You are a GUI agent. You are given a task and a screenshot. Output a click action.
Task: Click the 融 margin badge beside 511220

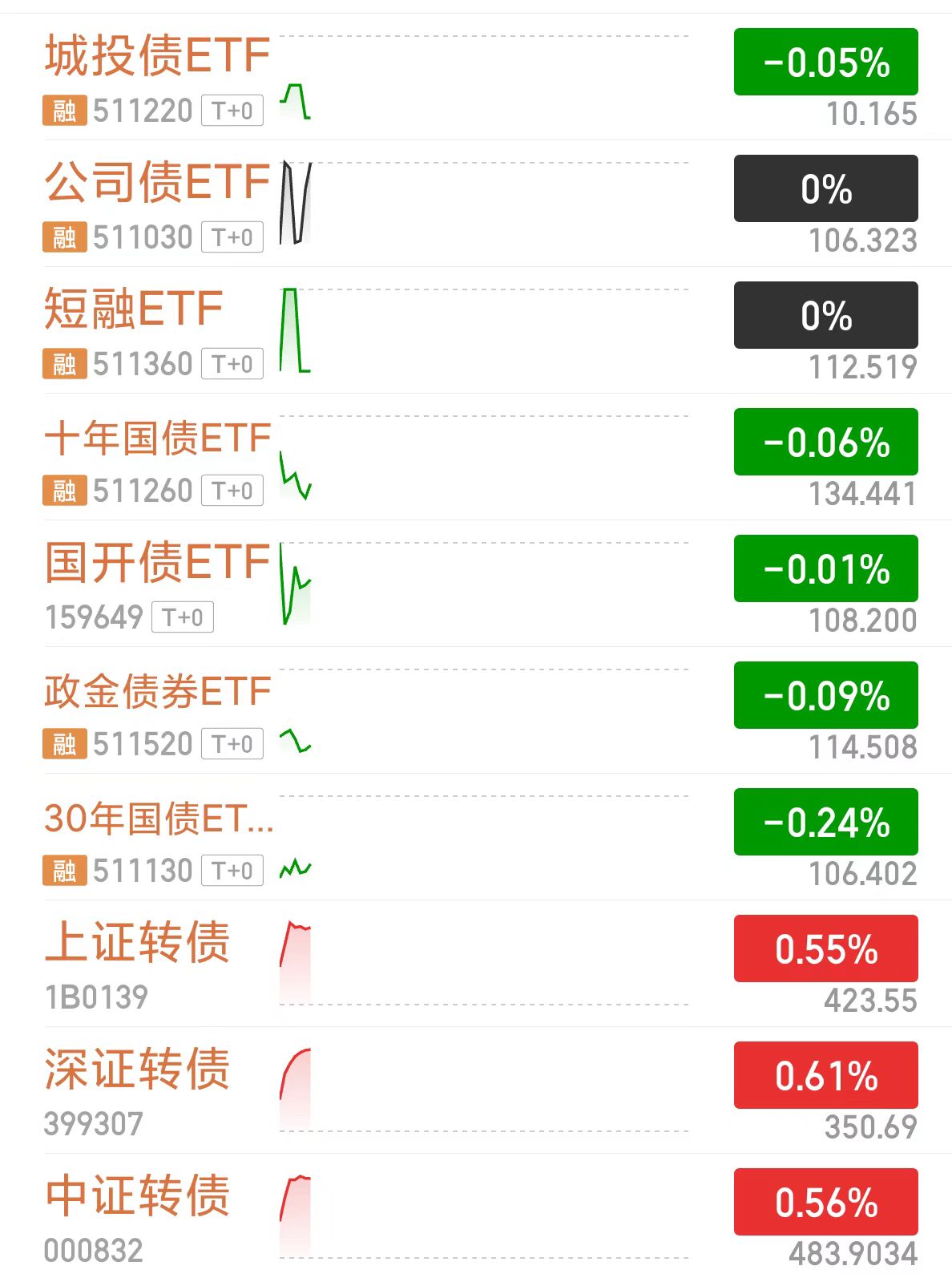coord(64,111)
